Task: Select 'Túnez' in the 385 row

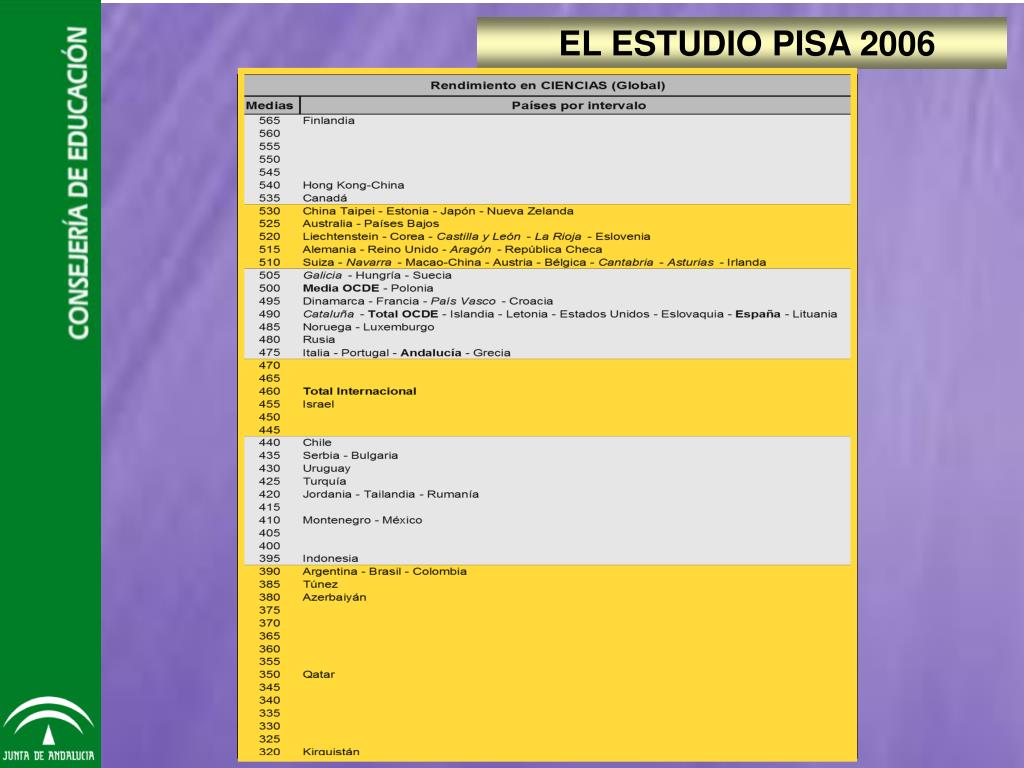Action: click(x=320, y=584)
